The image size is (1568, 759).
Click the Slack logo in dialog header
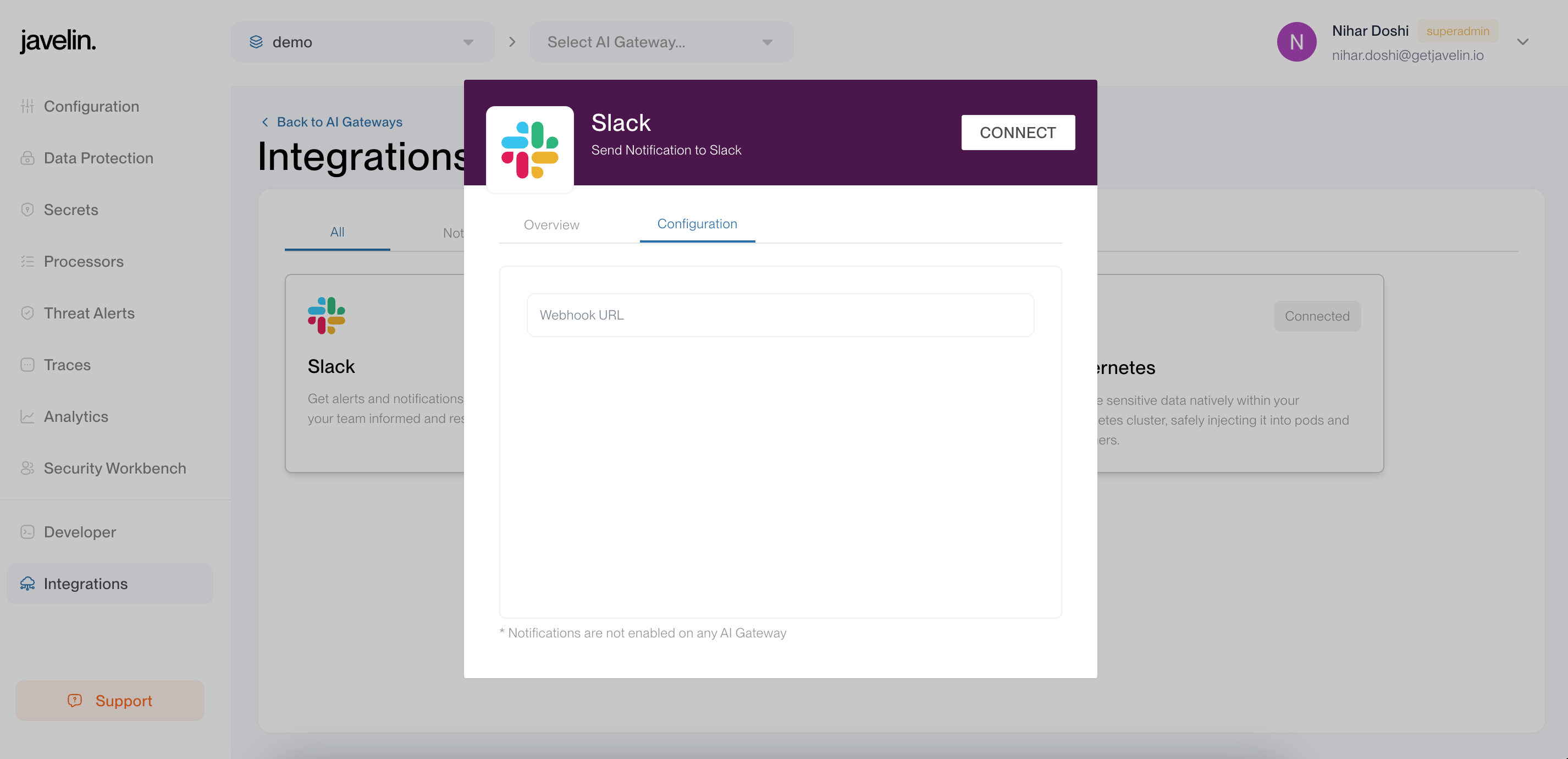529,150
